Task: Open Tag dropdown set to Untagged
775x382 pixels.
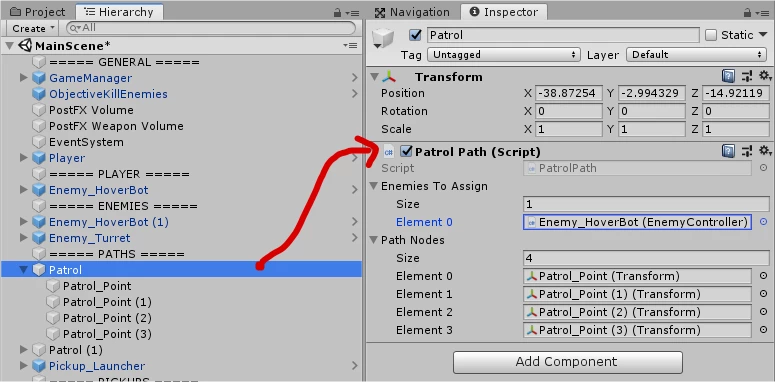Action: pos(503,55)
